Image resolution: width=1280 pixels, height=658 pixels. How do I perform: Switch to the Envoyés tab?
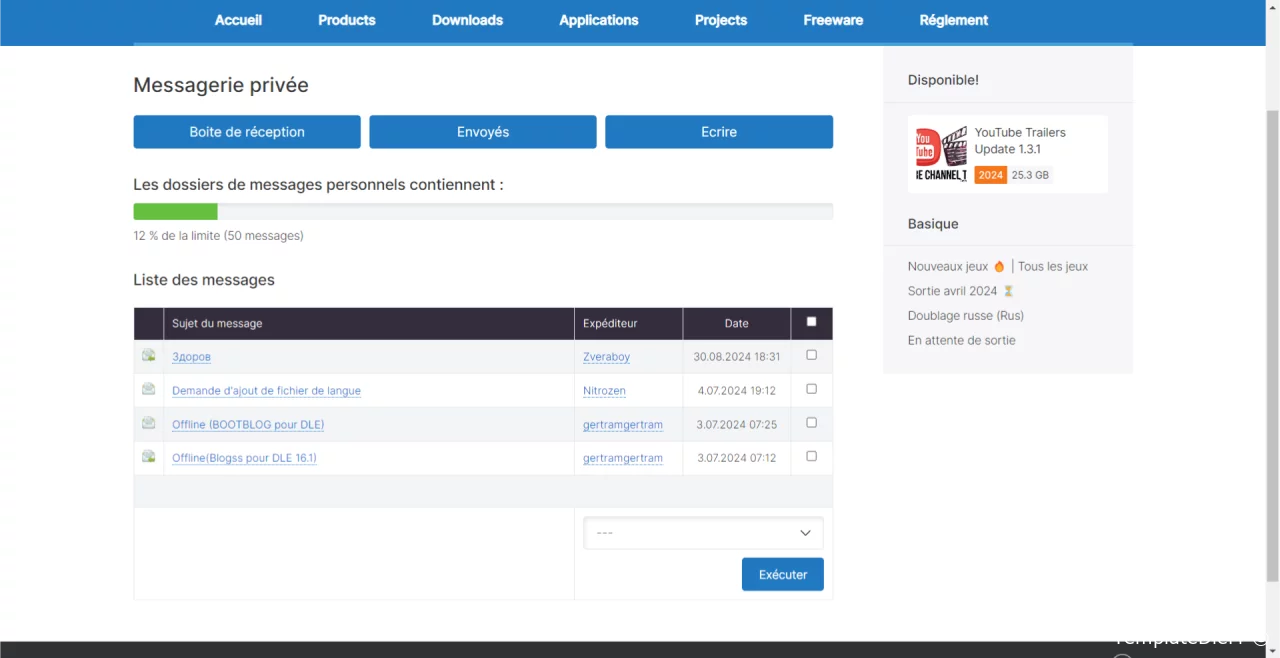pos(483,132)
